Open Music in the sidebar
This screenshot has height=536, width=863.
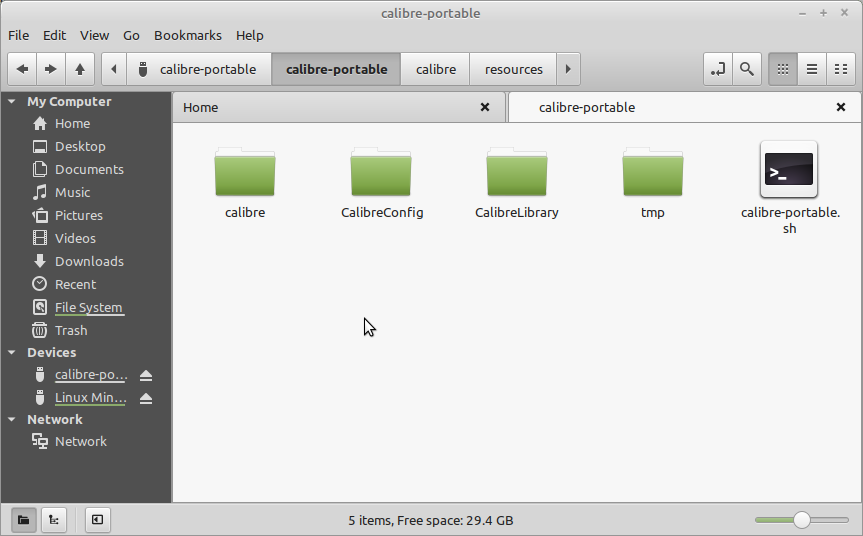pos(72,193)
